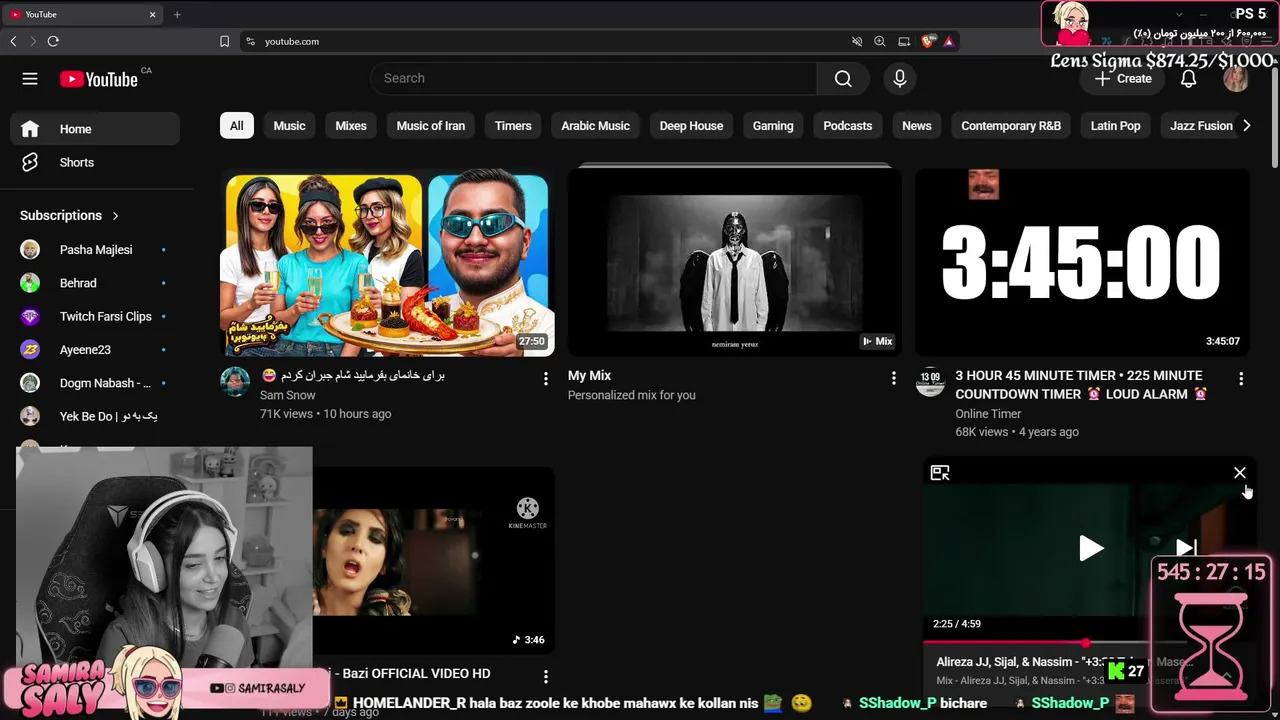Open more options for the countdown timer video
Image resolution: width=1280 pixels, height=720 pixels.
coord(1241,379)
